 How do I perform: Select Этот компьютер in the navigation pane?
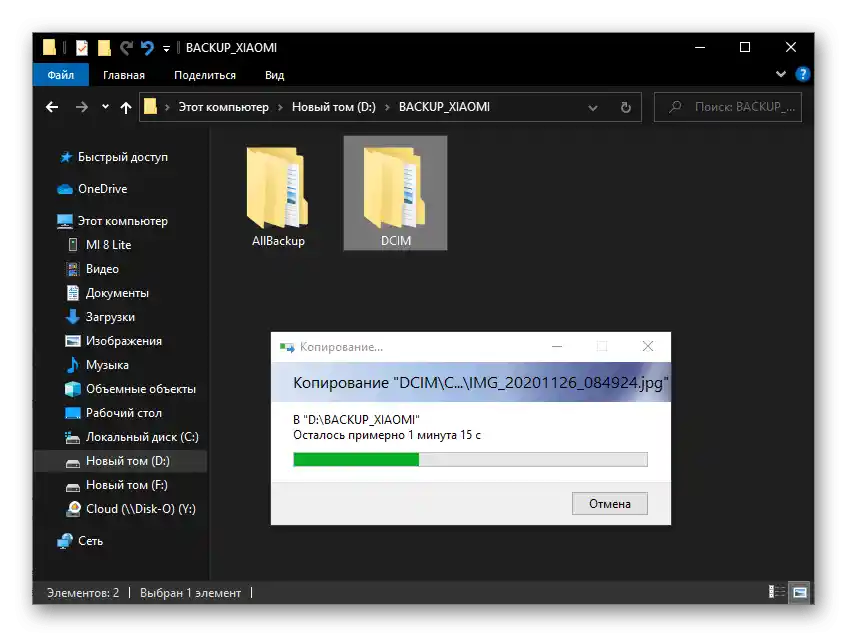(x=123, y=221)
